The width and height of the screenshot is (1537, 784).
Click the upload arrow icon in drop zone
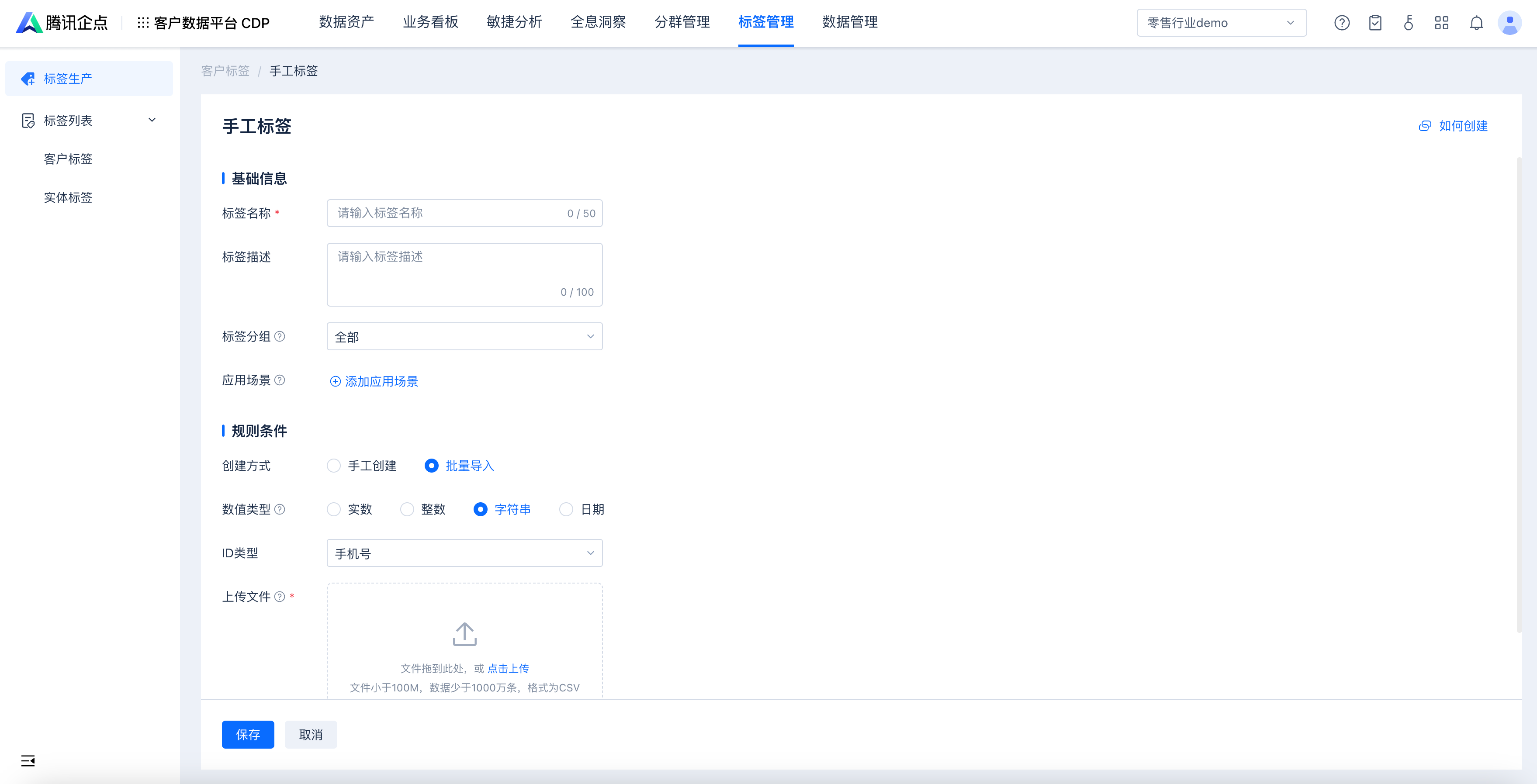pyautogui.click(x=464, y=634)
